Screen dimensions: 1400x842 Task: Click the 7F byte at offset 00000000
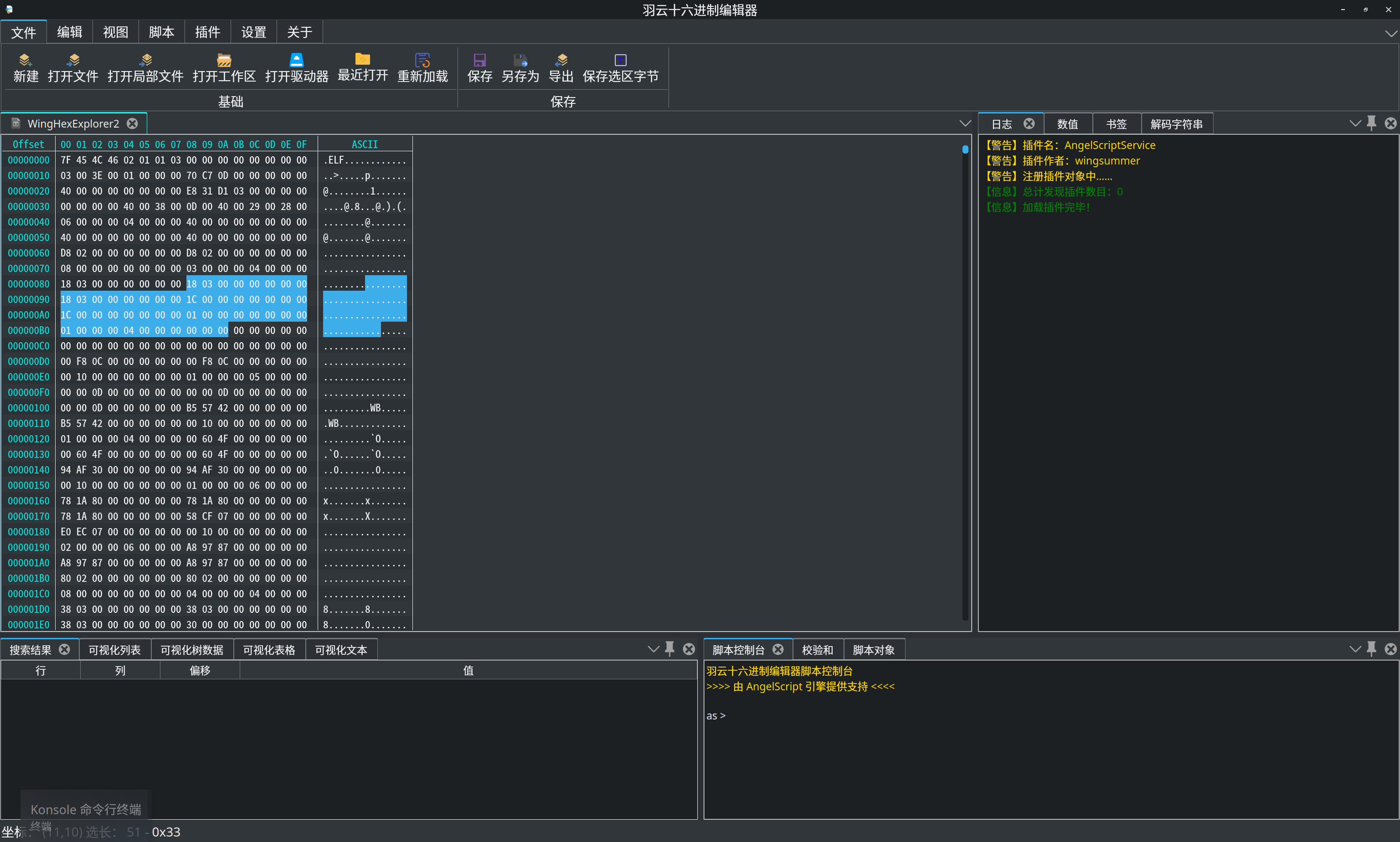[66, 160]
